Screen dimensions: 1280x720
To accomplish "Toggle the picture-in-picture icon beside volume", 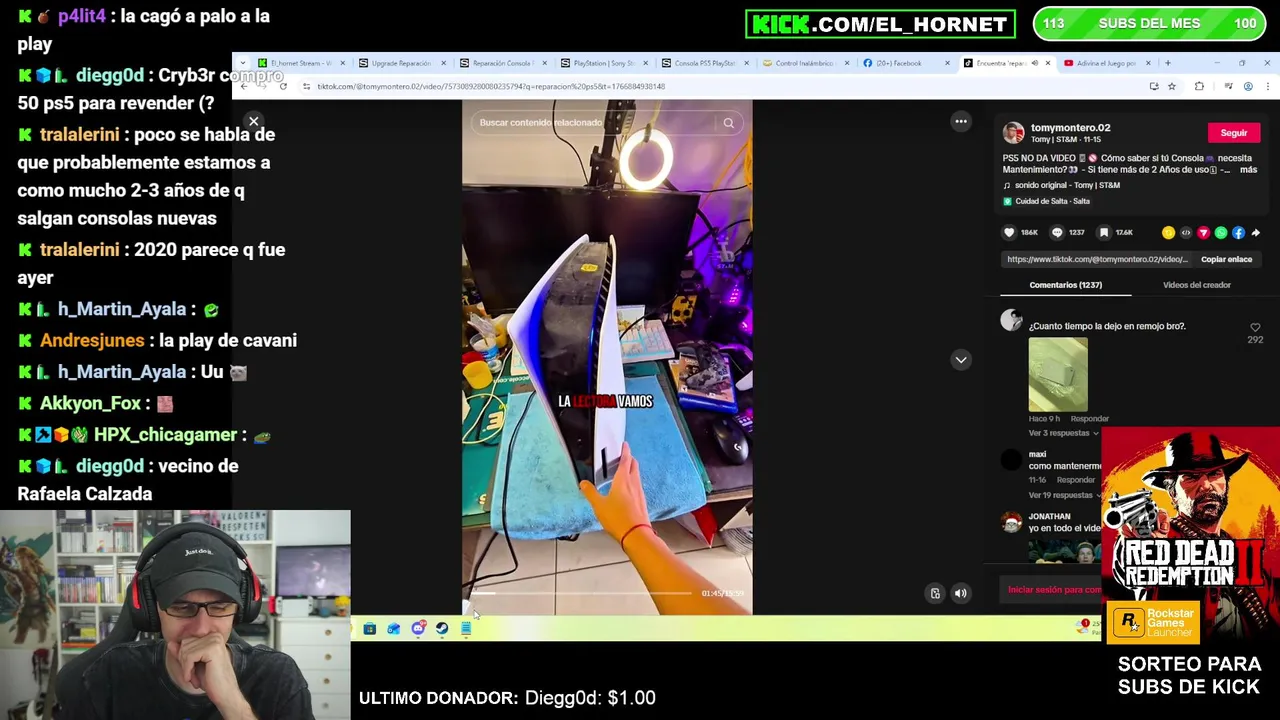I will coord(935,594).
